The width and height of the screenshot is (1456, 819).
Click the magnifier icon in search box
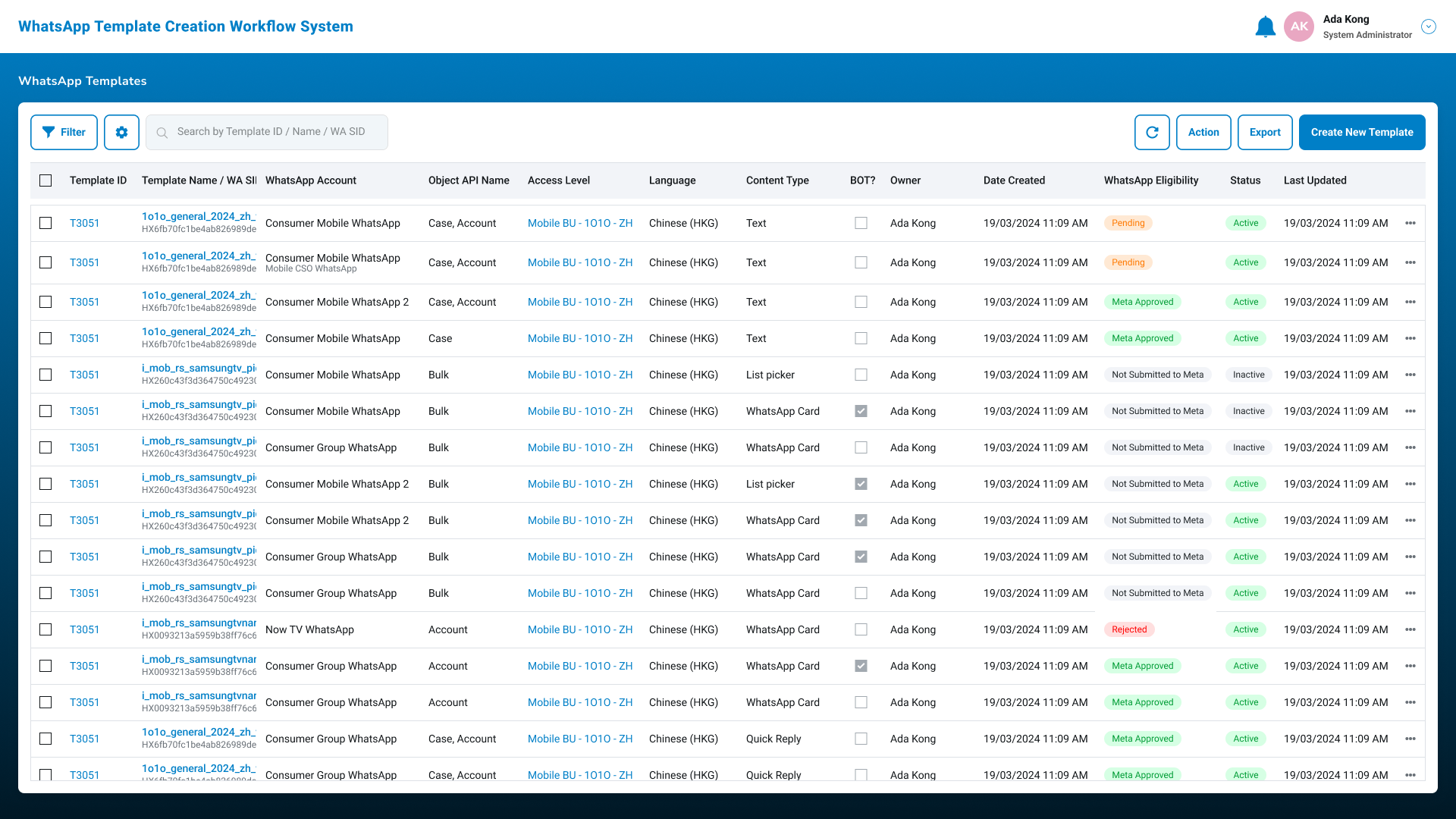pos(162,133)
